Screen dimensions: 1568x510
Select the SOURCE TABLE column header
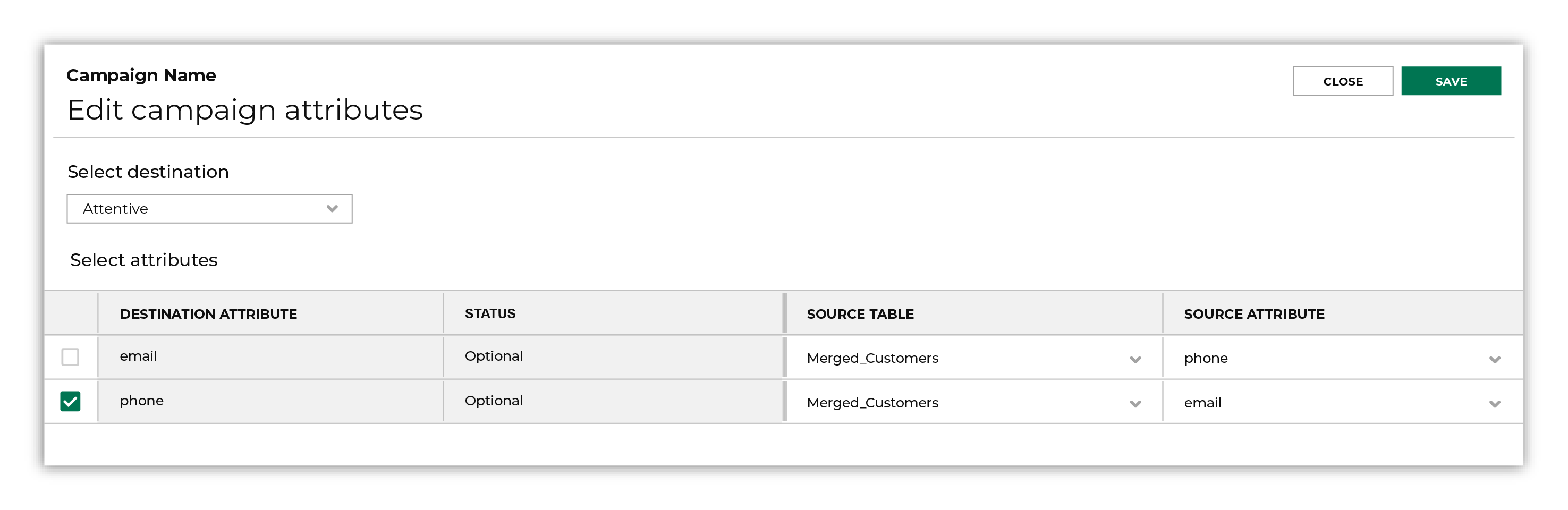(860, 314)
